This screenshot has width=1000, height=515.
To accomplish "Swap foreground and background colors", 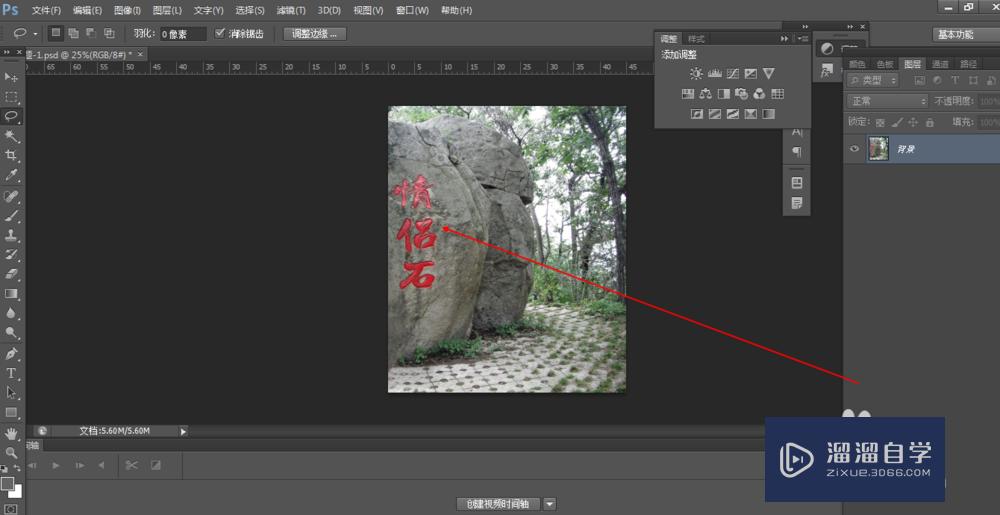I will point(18,468).
